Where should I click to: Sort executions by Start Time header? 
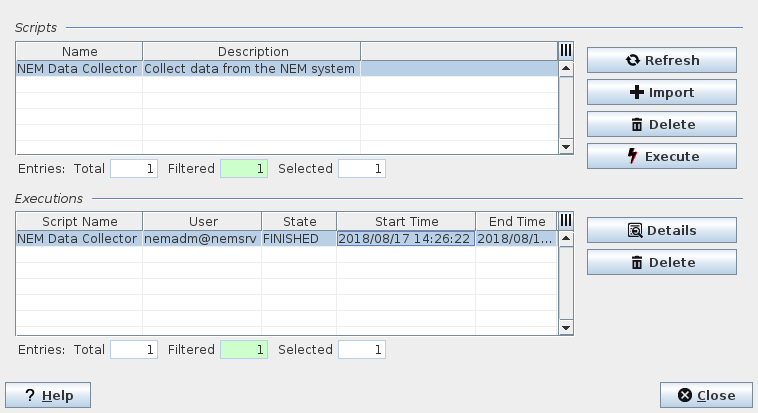tap(405, 221)
